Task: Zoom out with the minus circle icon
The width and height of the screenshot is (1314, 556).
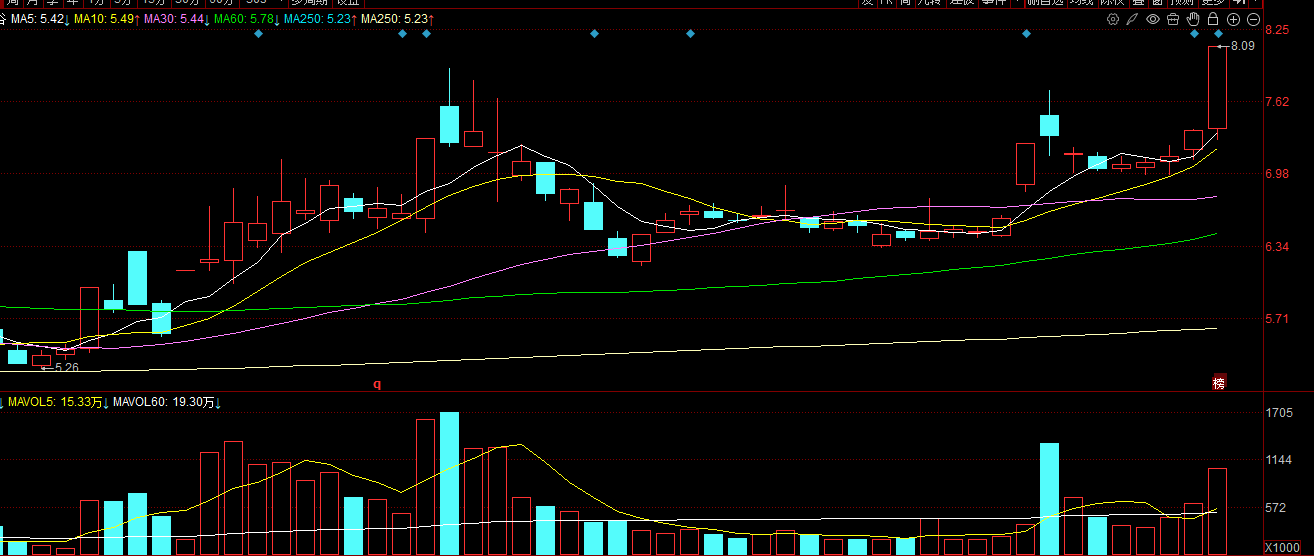Action: (1253, 19)
